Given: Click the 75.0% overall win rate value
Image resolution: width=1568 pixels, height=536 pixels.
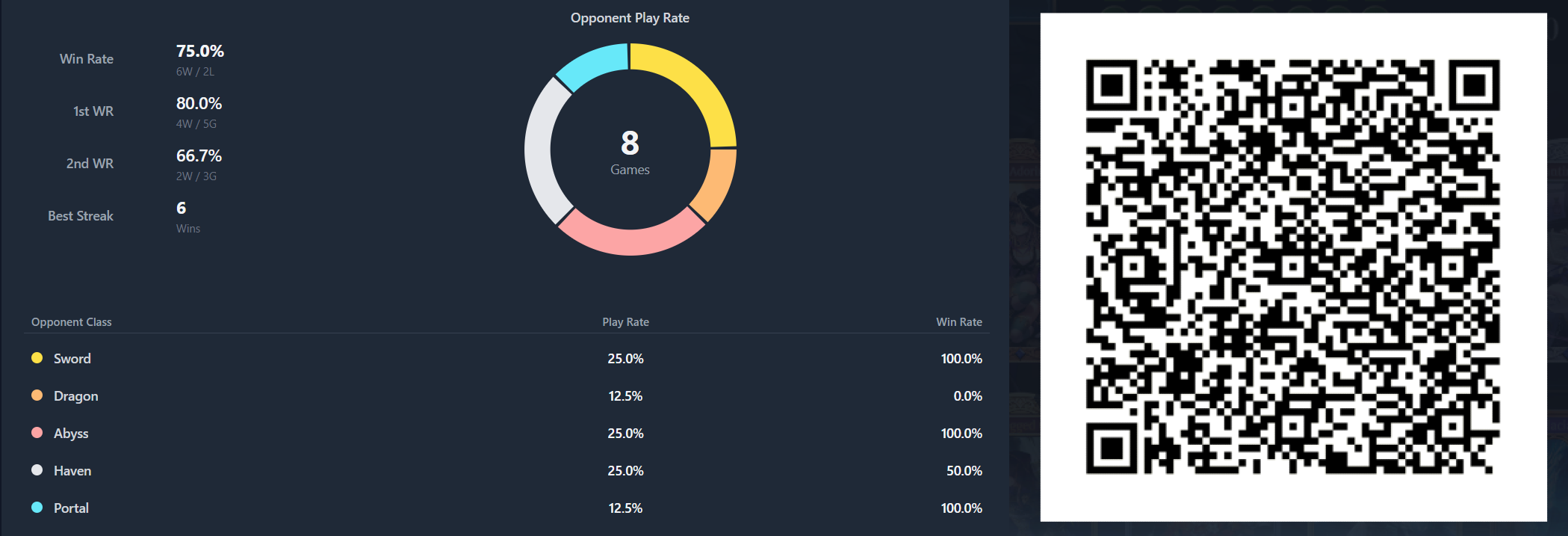Looking at the screenshot, I should pyautogui.click(x=200, y=51).
